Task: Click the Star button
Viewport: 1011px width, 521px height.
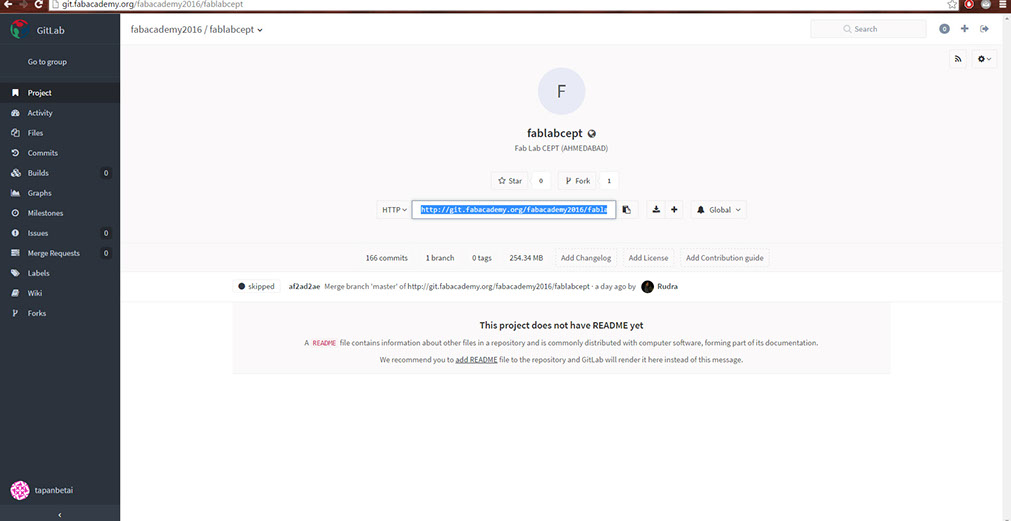Action: [x=510, y=181]
